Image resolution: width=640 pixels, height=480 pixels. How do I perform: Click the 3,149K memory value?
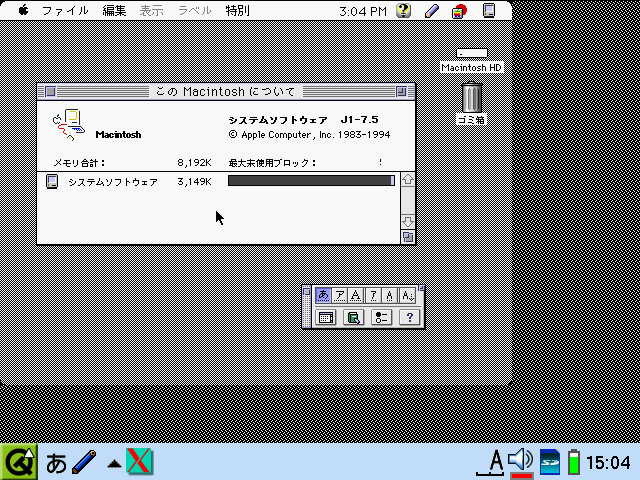pyautogui.click(x=194, y=182)
